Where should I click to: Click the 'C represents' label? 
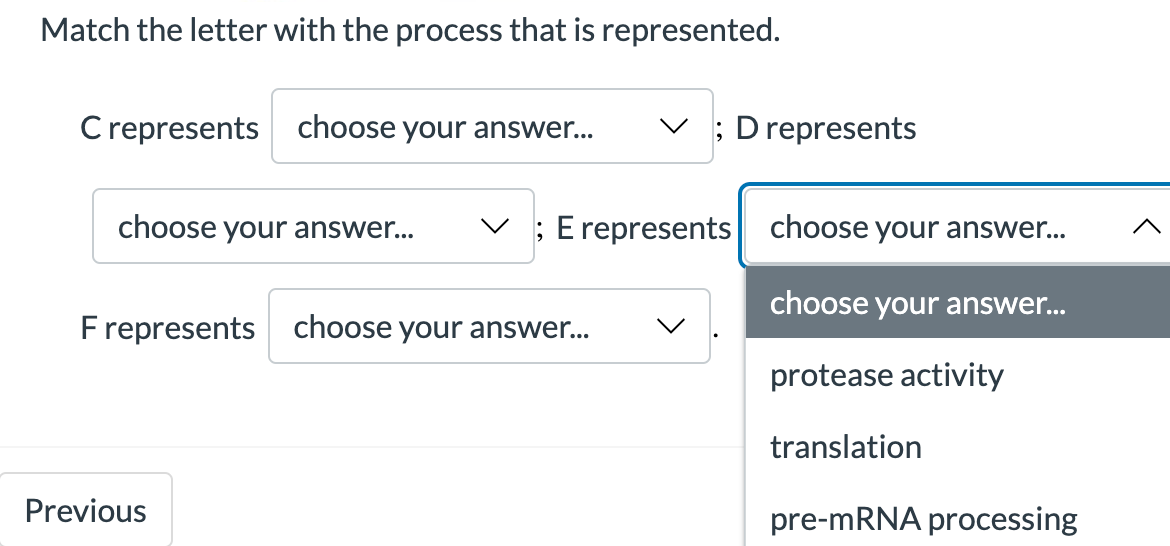pos(169,128)
